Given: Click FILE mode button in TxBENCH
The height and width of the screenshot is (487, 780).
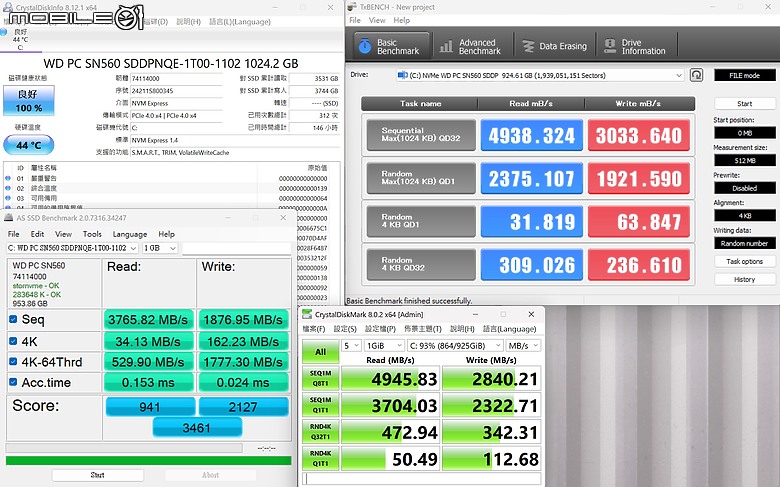Looking at the screenshot, I should [x=744, y=76].
